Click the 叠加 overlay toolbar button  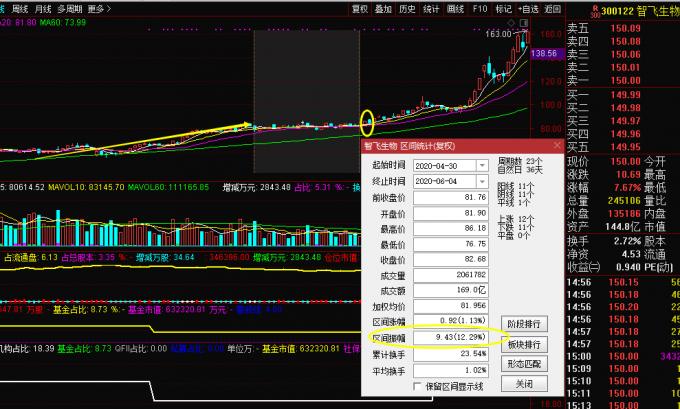pyautogui.click(x=383, y=9)
